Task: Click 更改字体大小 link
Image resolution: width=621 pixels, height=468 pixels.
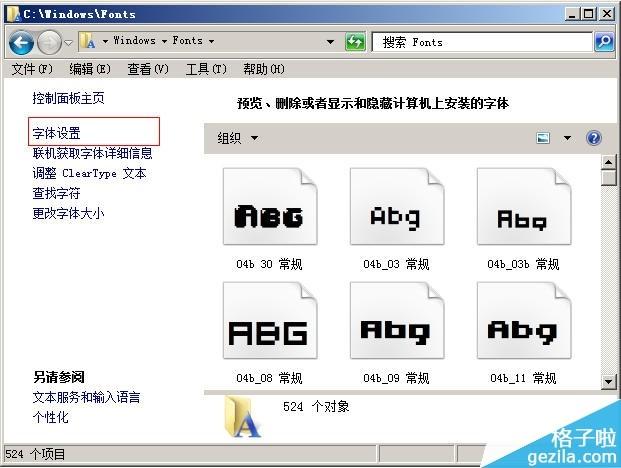Action: [x=69, y=213]
